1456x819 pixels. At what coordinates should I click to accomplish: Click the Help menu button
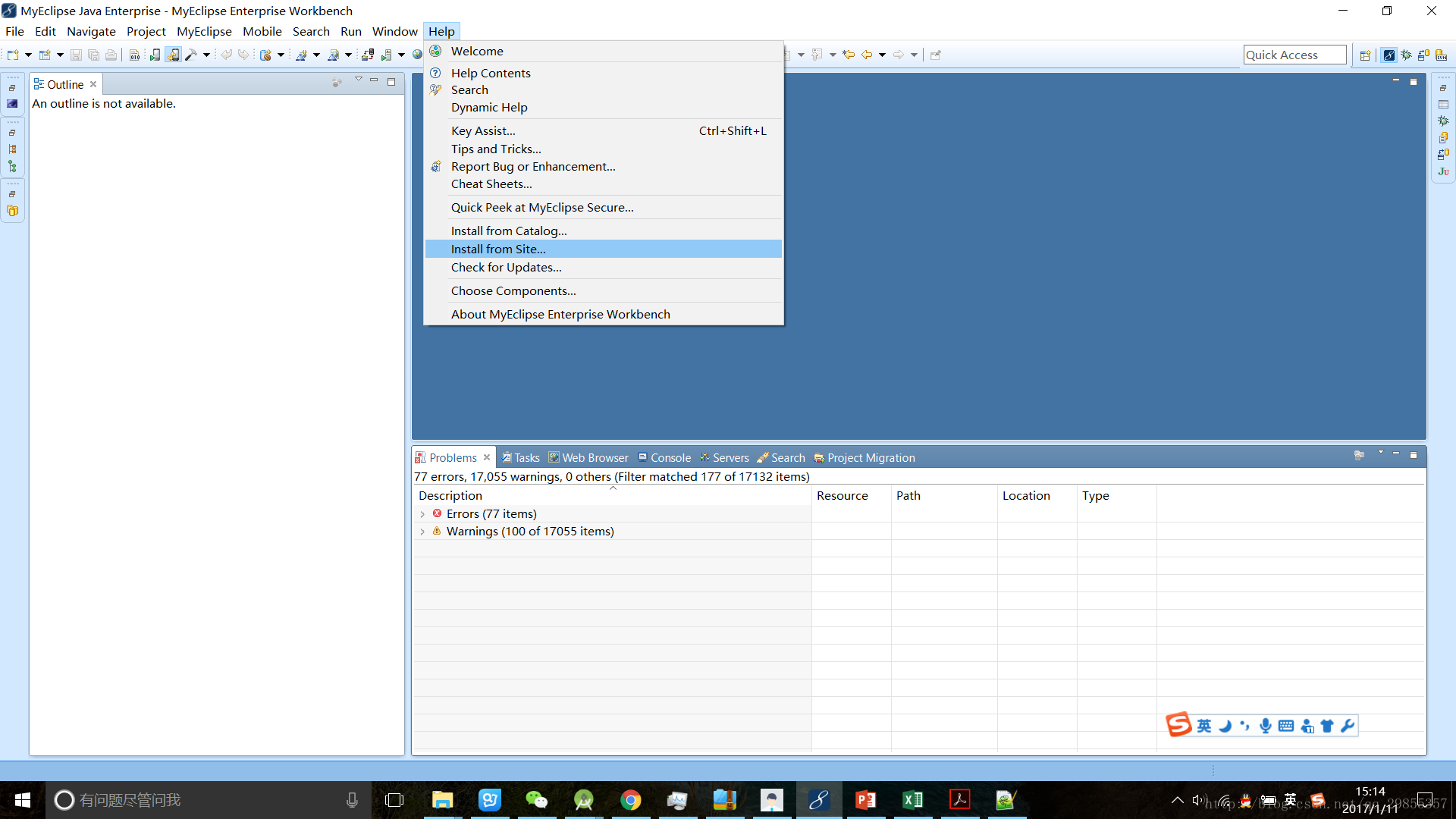pyautogui.click(x=441, y=30)
